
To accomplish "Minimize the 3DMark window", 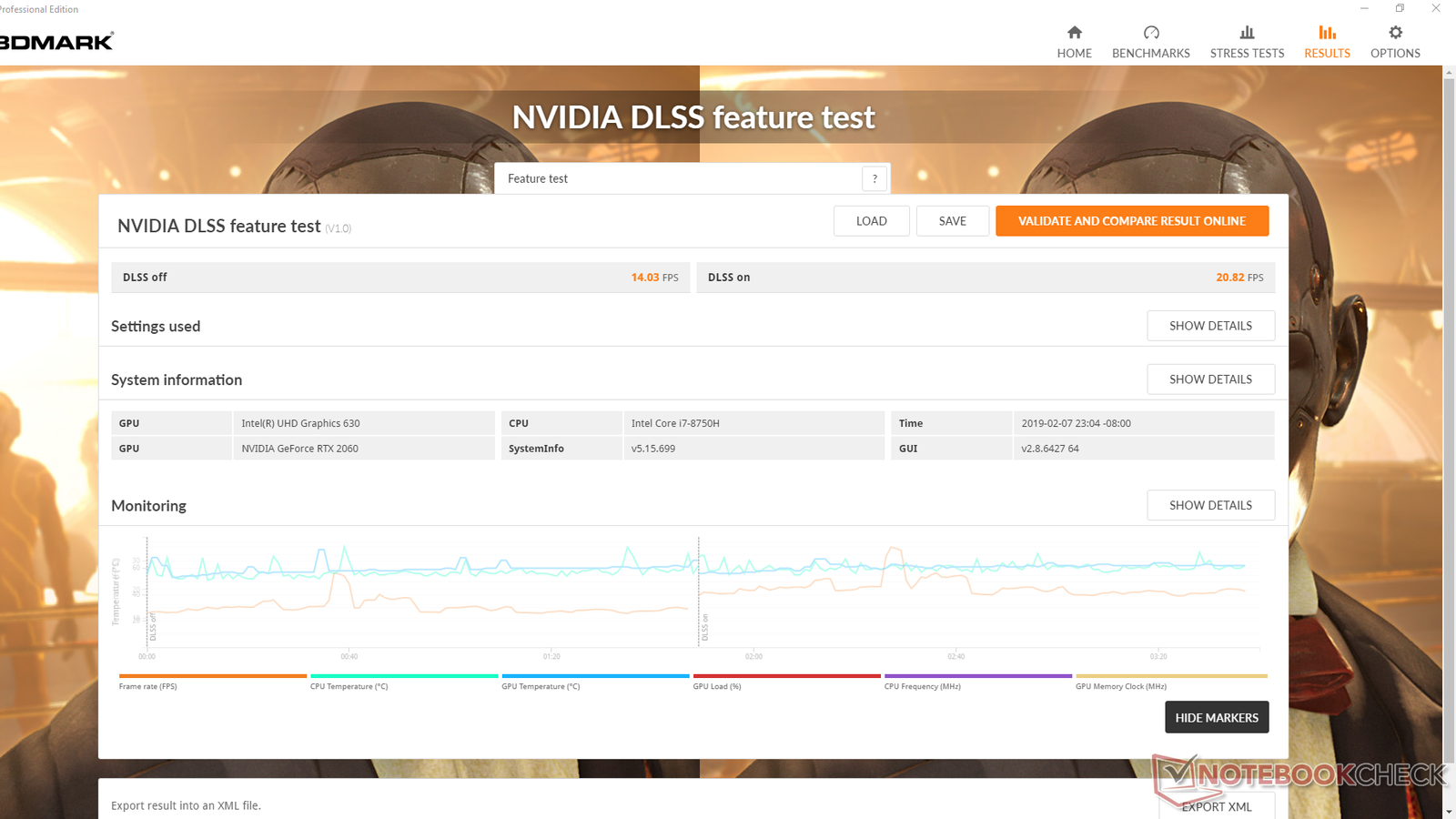I will pos(1364,8).
